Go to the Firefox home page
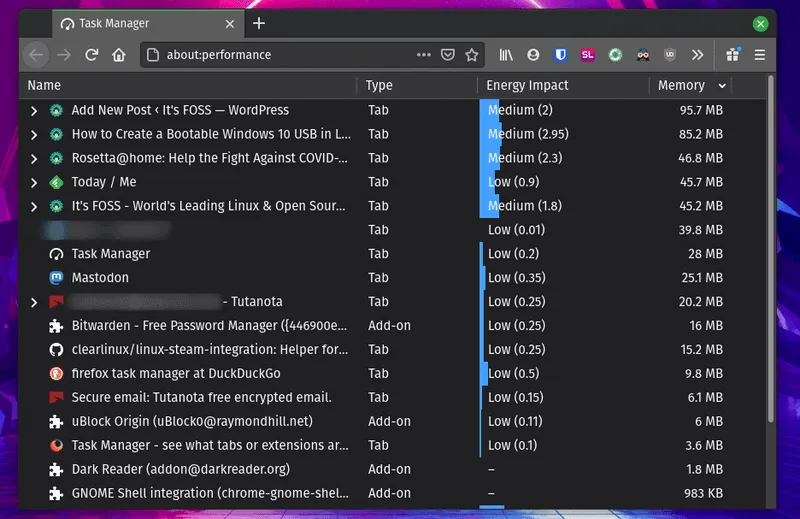The height and width of the screenshot is (519, 800). 119,55
